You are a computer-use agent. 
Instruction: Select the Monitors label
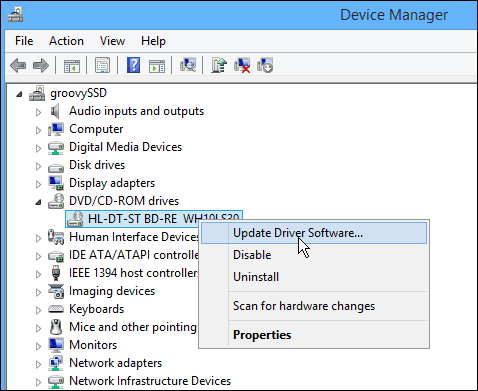click(93, 345)
